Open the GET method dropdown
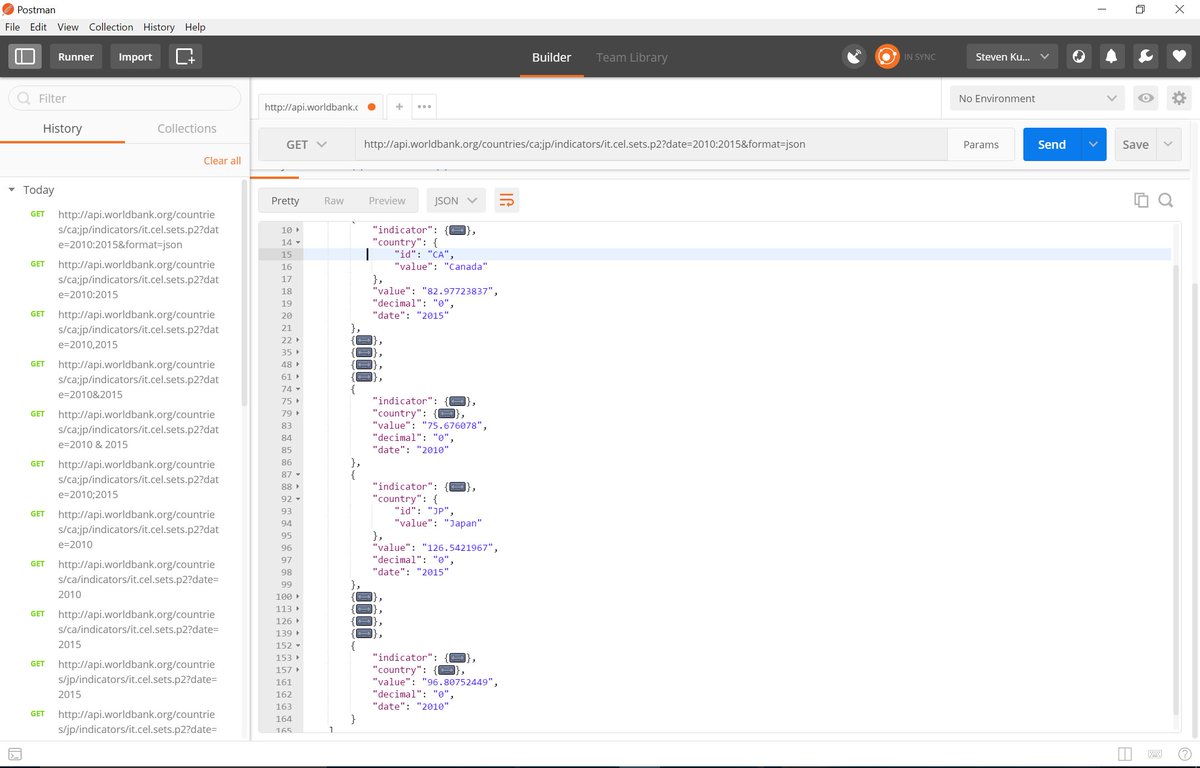This screenshot has height=768, width=1200. (x=307, y=144)
